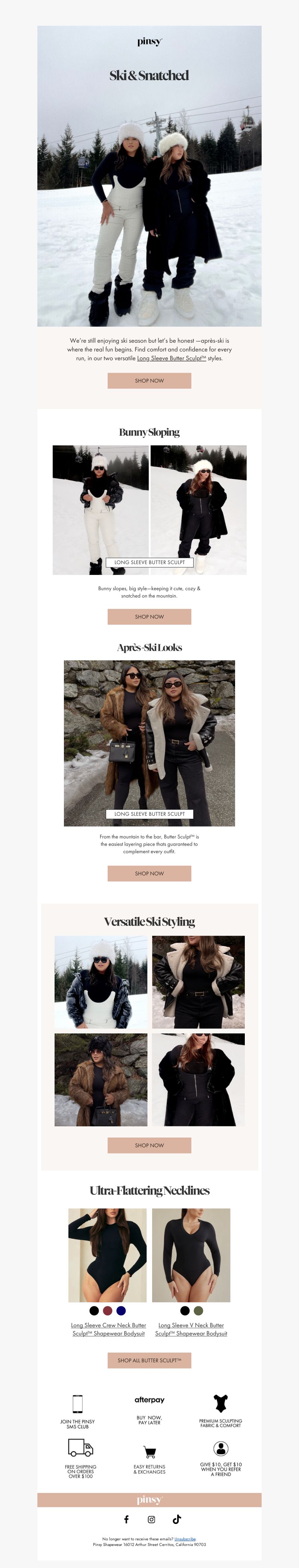Select the navy blue crew neck swatch
This screenshot has height=1568, width=299.
121,1310
